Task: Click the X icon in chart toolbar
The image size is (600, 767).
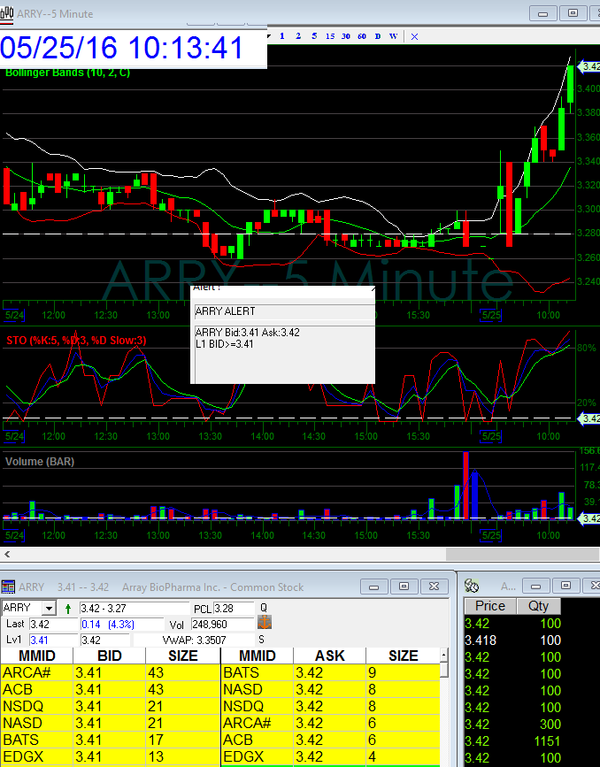Action: click(x=415, y=36)
